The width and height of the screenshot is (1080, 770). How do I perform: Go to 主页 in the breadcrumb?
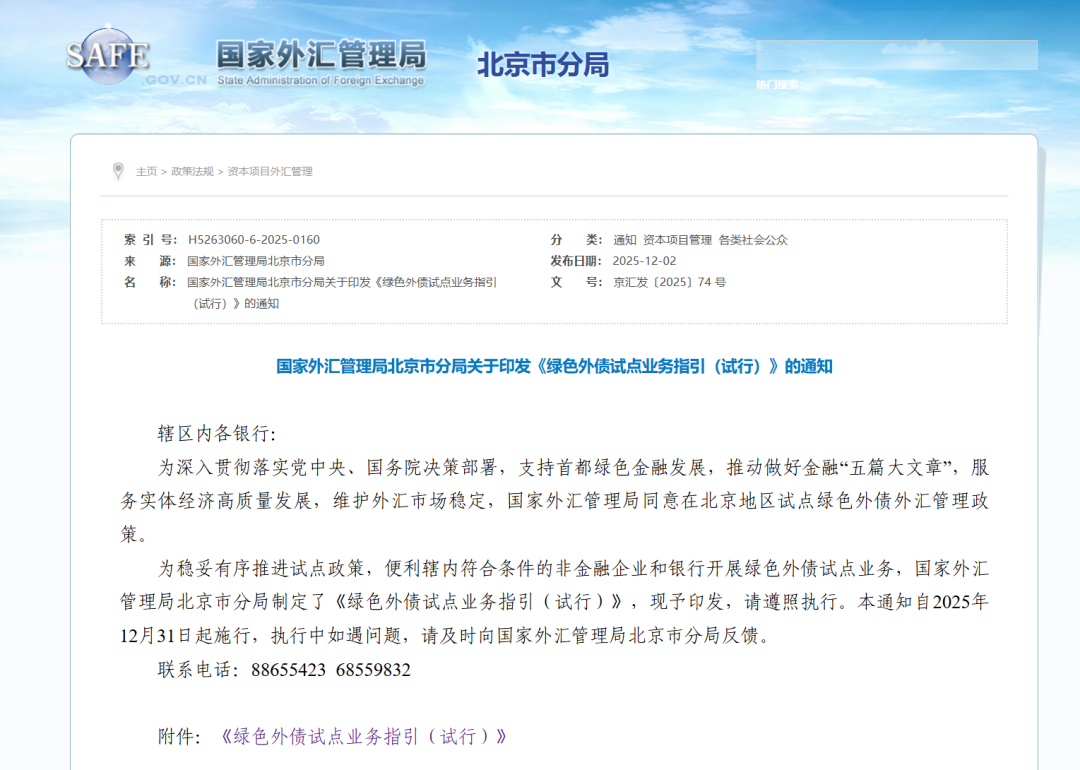pos(146,171)
